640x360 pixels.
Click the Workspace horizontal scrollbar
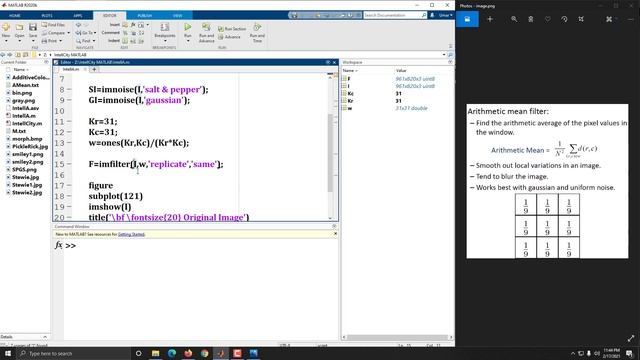point(398,337)
